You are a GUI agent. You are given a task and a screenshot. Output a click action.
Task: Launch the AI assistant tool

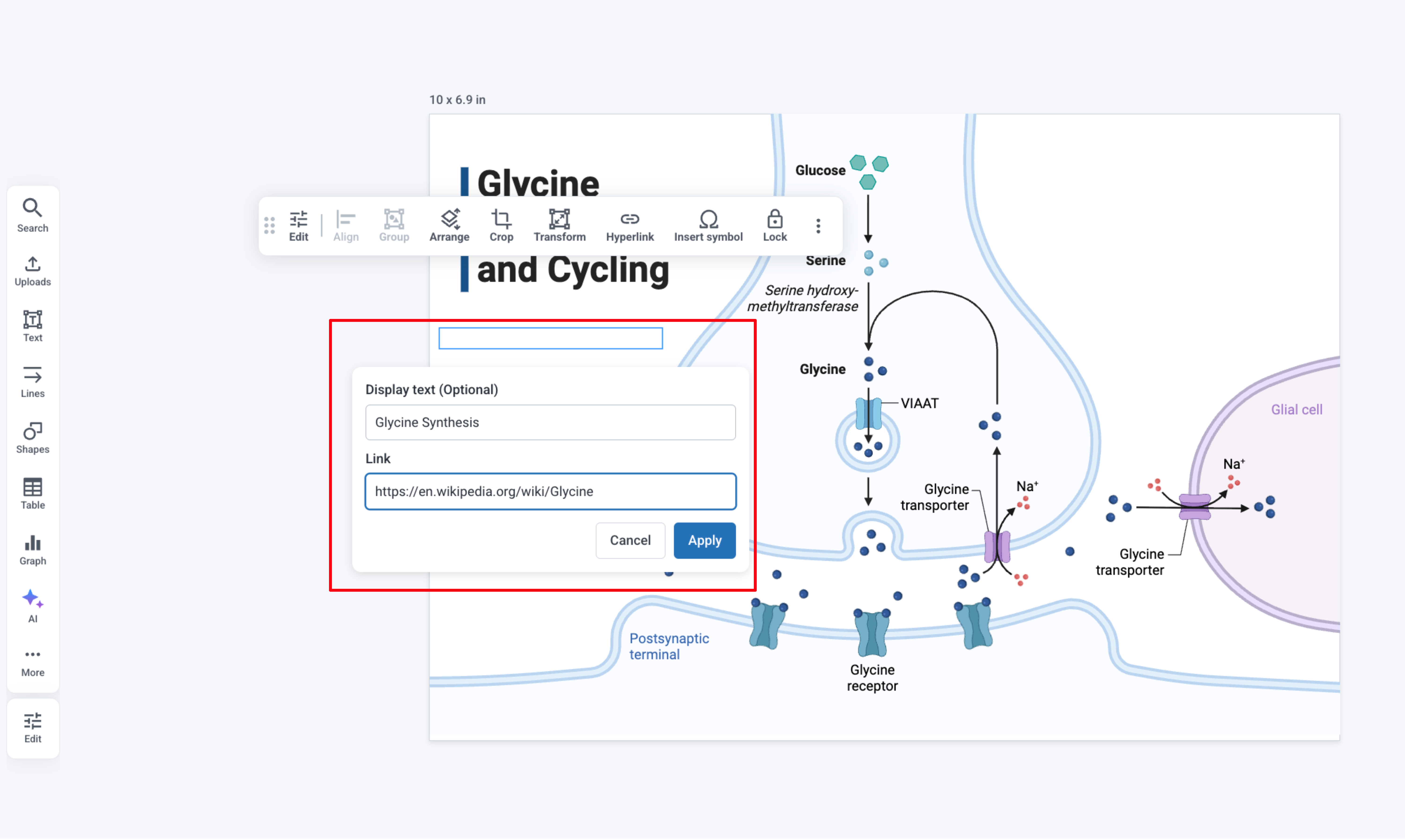[x=32, y=605]
